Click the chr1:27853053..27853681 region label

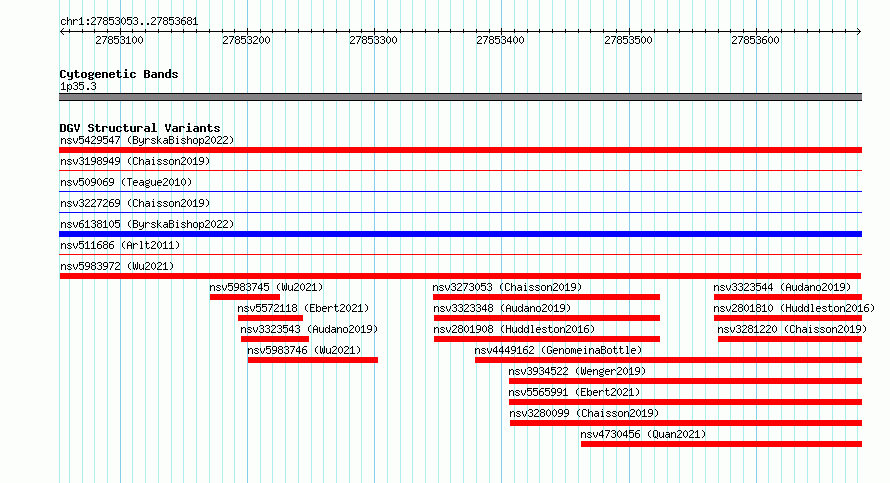129,21
